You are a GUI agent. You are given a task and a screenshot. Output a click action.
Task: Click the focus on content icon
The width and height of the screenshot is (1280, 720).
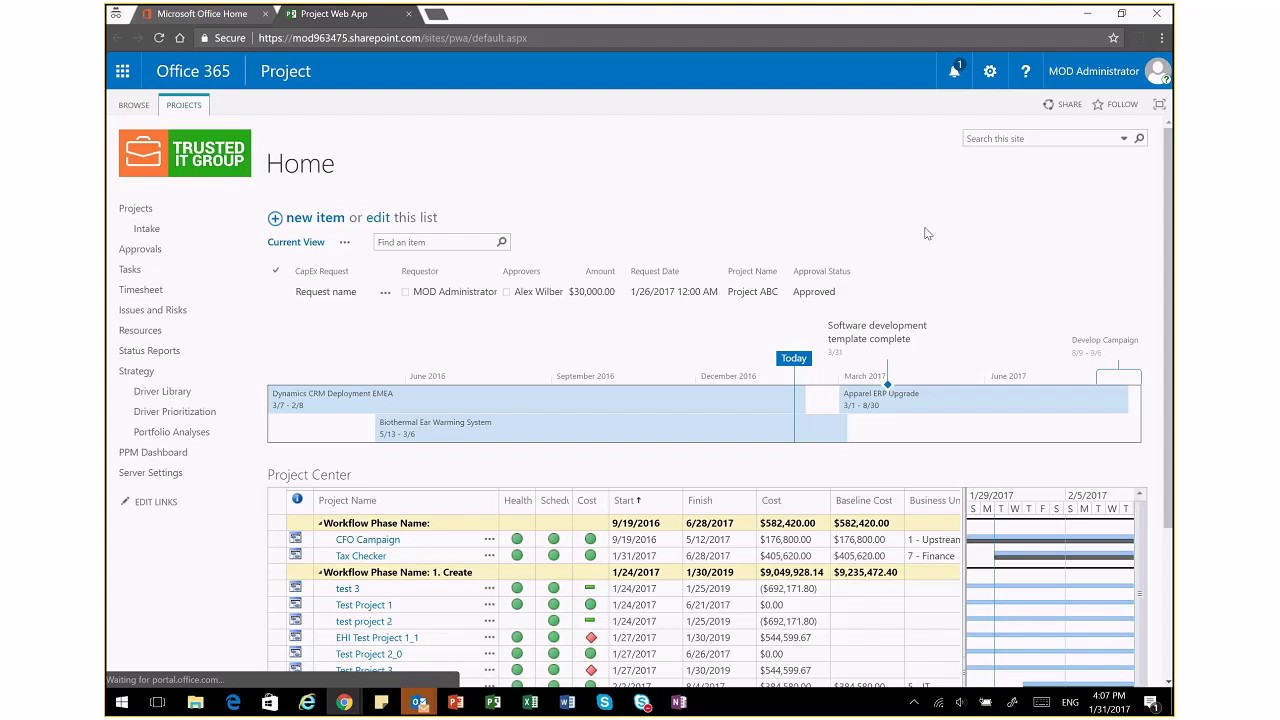(x=1160, y=104)
